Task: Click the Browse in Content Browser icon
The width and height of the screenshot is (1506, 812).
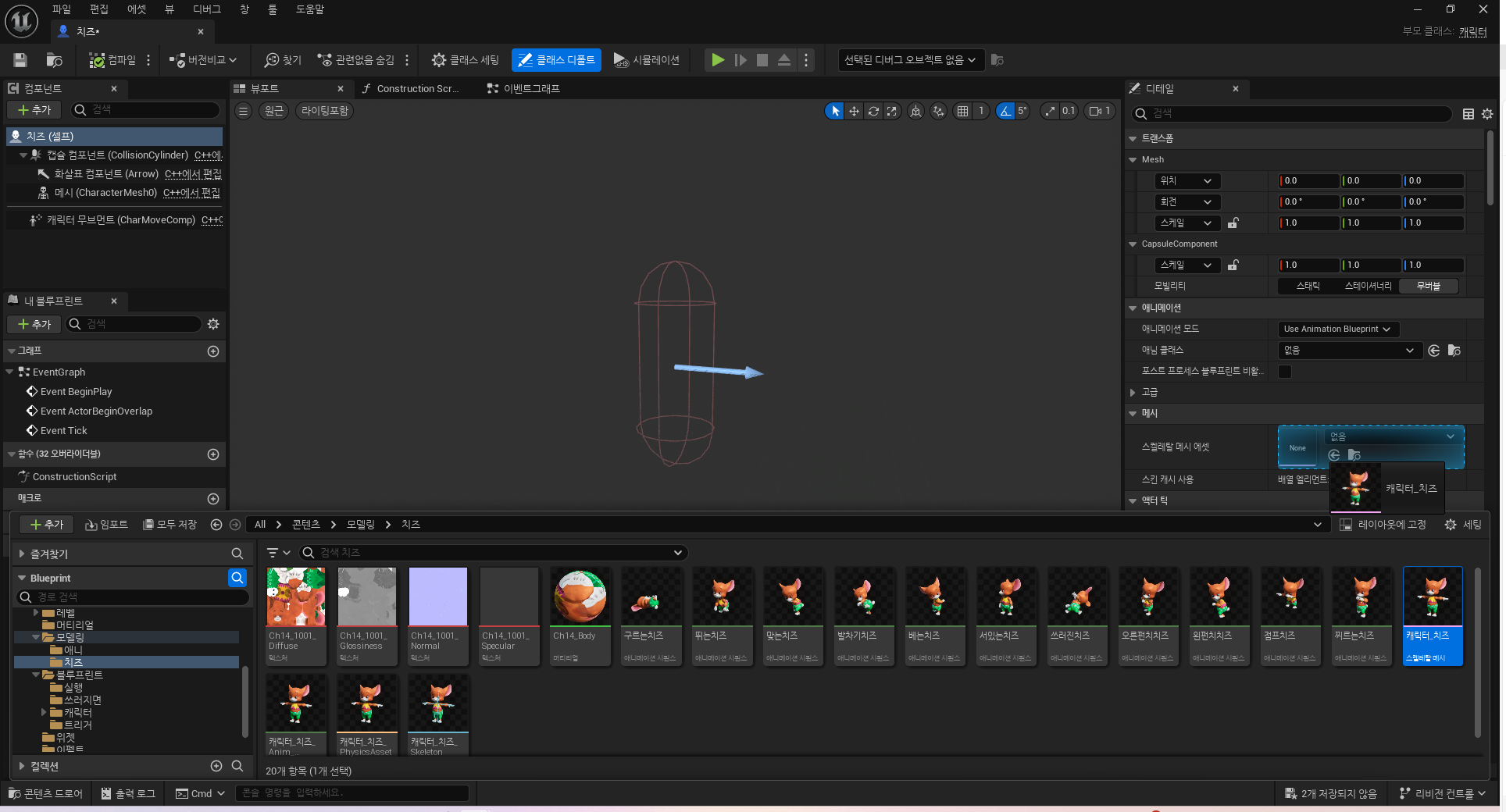Action: pos(54,60)
